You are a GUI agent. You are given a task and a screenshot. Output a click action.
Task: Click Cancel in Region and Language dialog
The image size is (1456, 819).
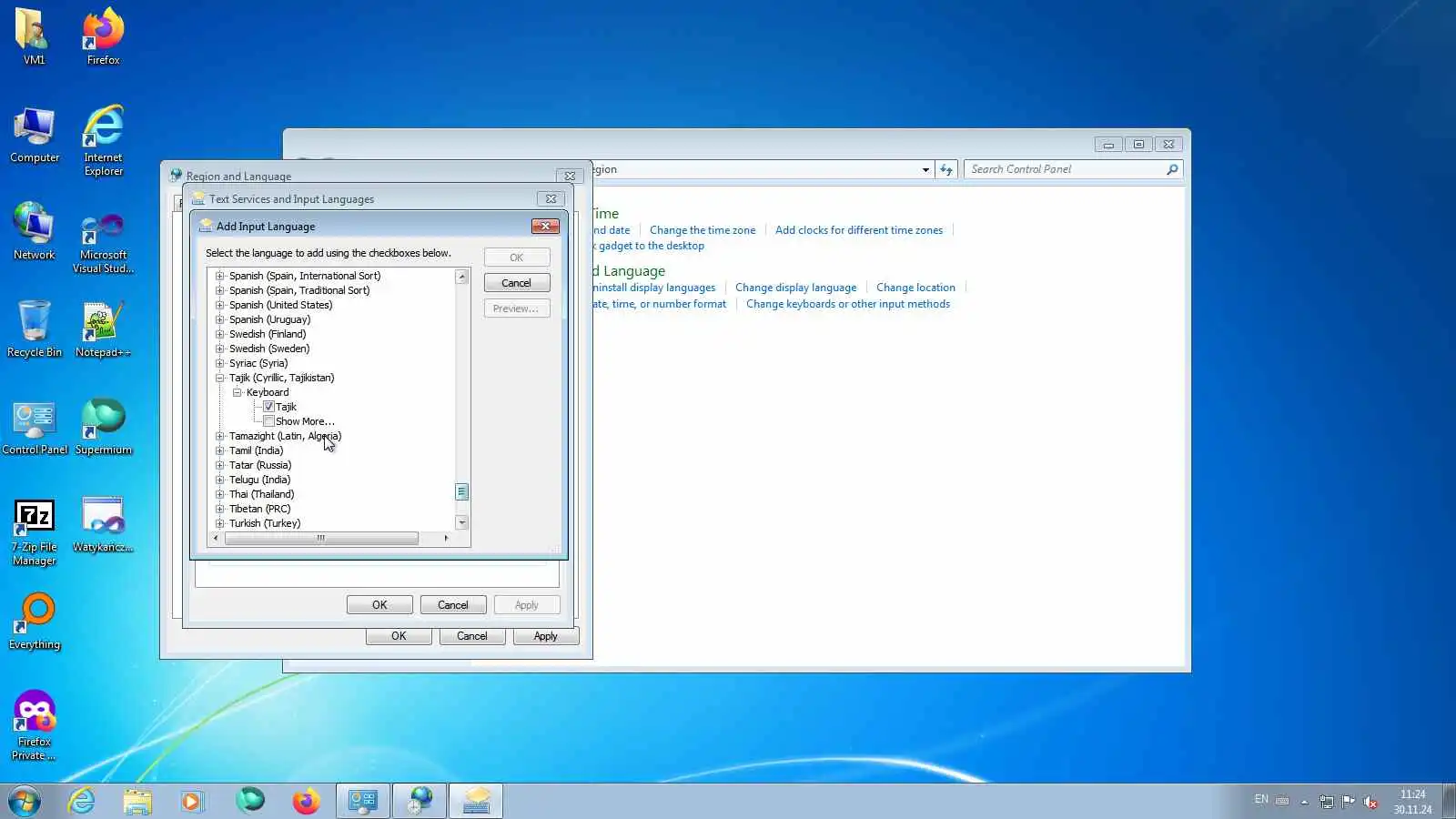point(471,636)
